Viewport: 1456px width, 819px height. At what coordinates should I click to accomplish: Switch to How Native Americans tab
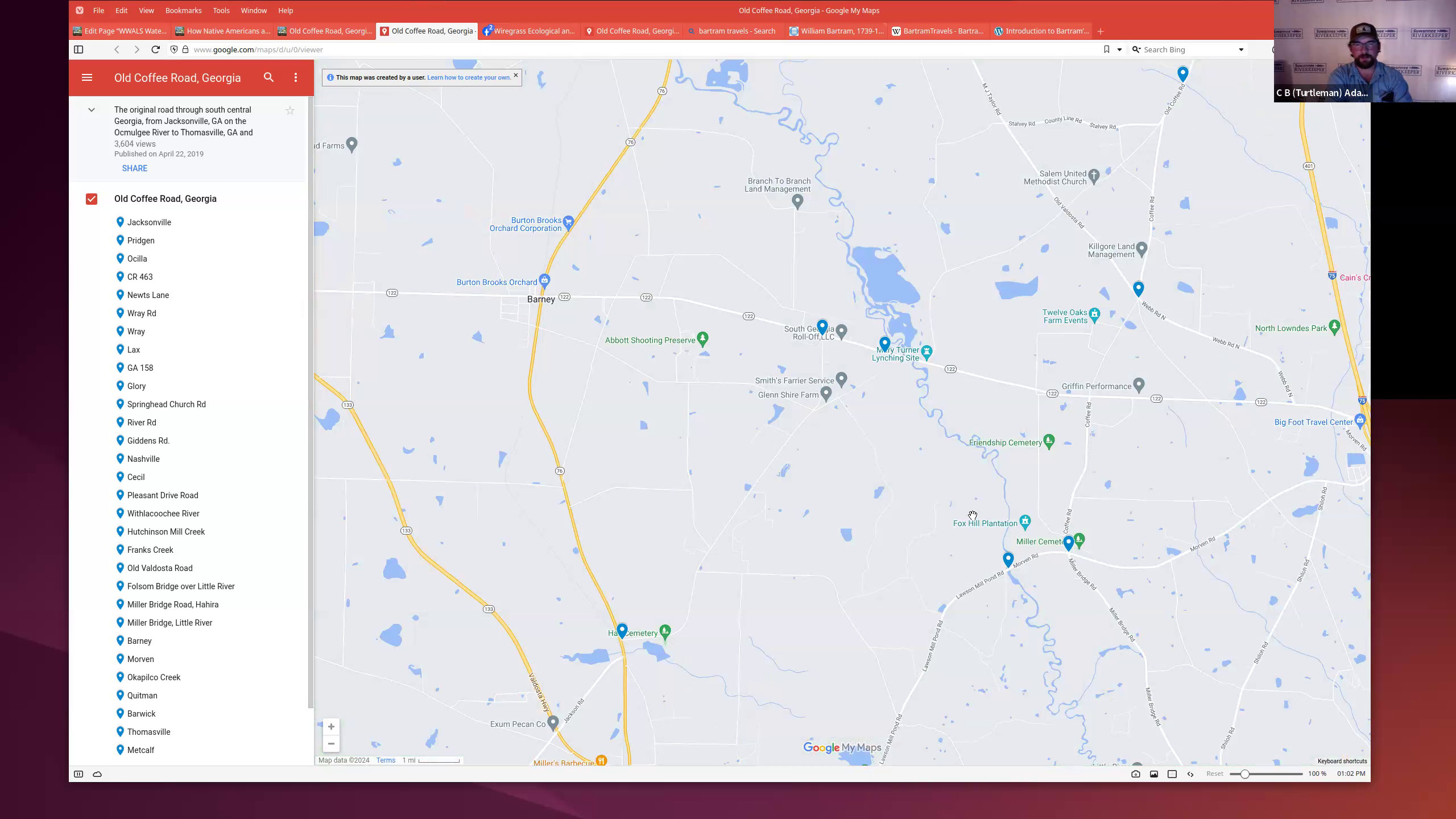pos(222,31)
